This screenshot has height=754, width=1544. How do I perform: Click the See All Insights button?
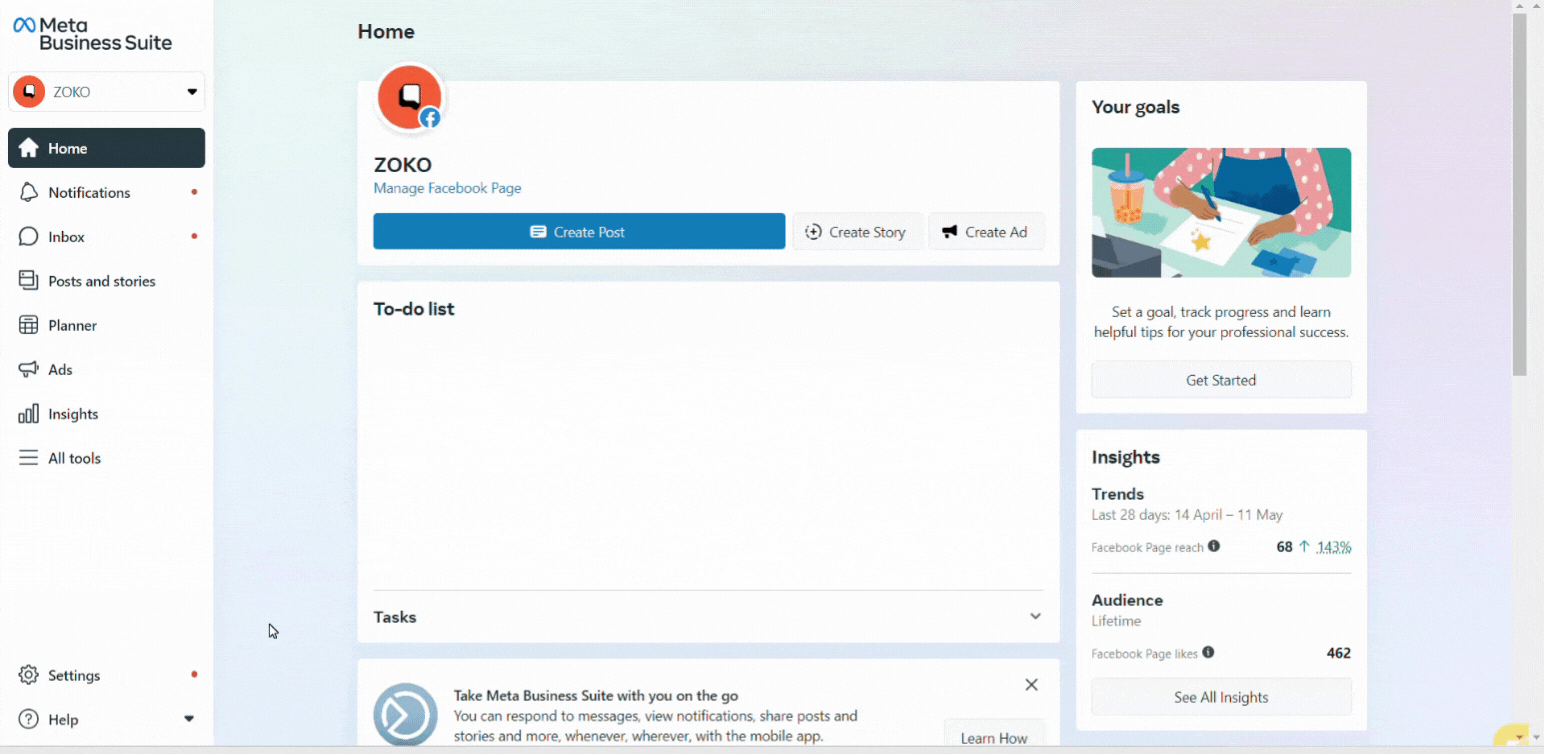point(1221,697)
